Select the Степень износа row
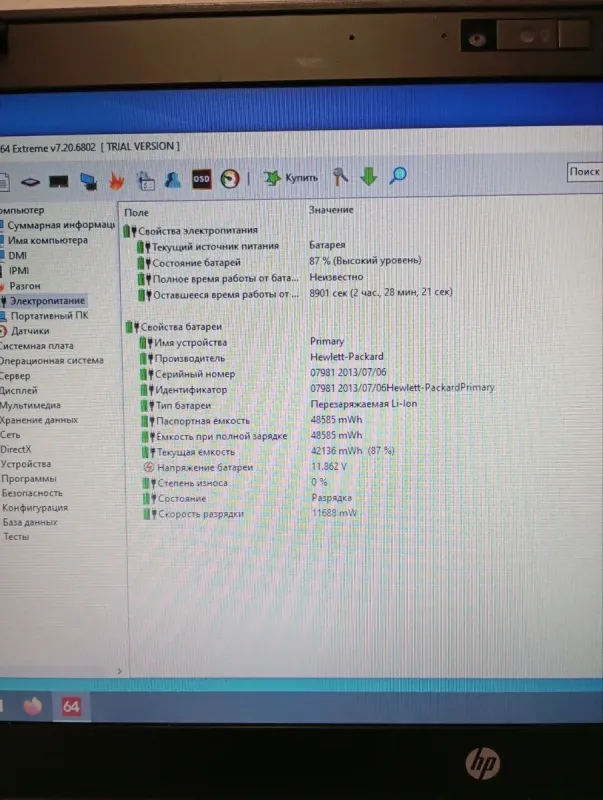The height and width of the screenshot is (800, 603). coord(190,483)
